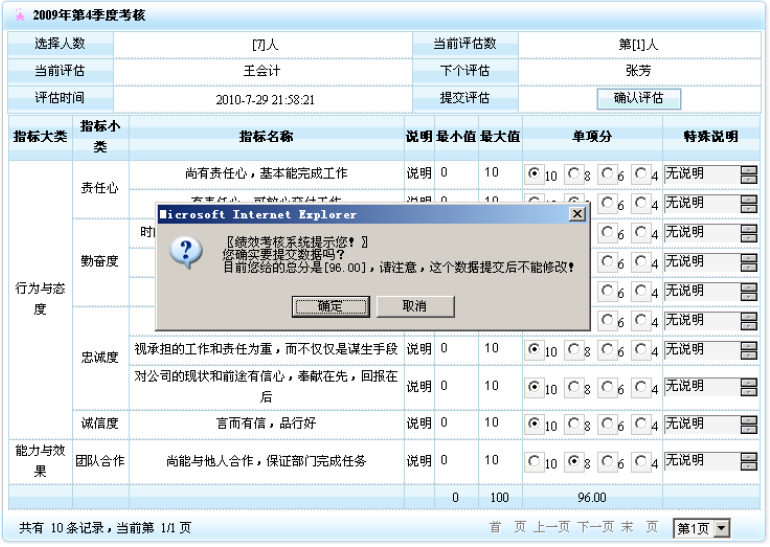The height and width of the screenshot is (547, 770).
Task: Select score 10 for 尚能与他人合作 row
Action: click(534, 461)
